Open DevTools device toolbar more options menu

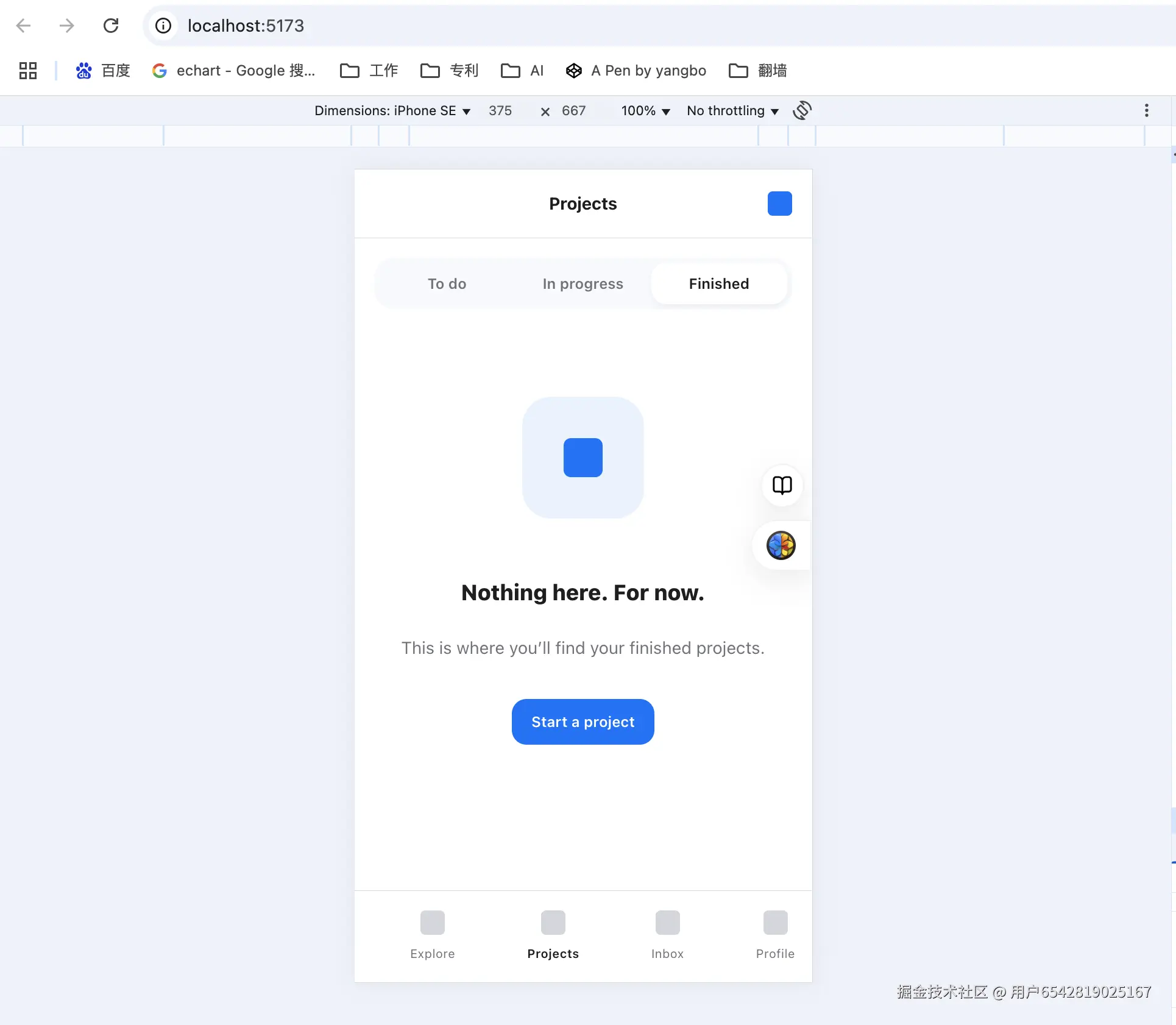coord(1146,110)
